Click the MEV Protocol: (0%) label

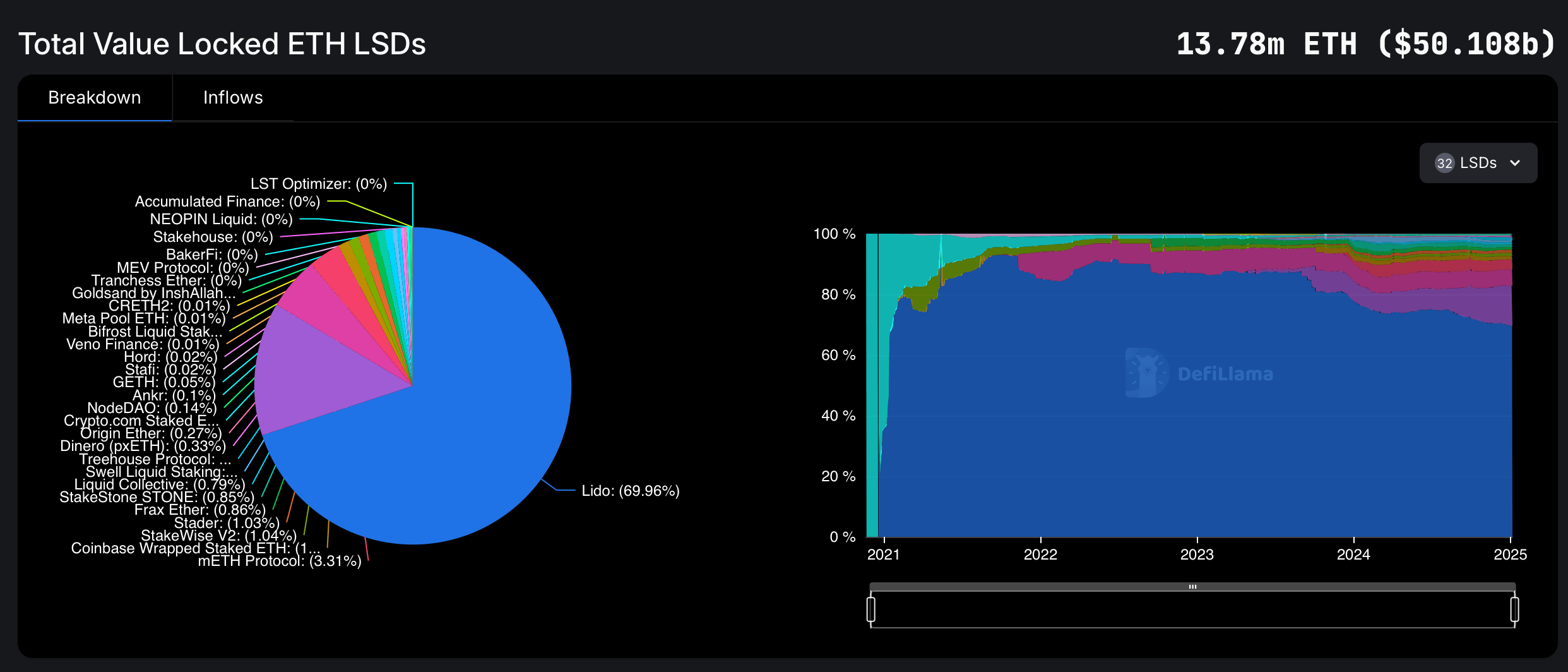[x=183, y=268]
